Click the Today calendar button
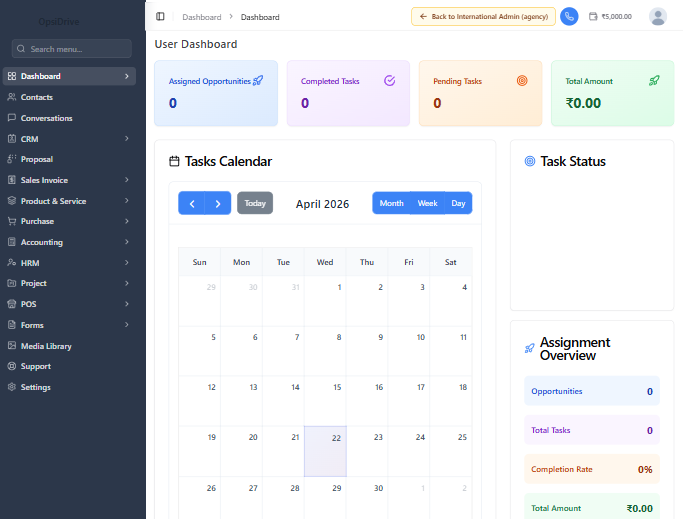 point(255,203)
